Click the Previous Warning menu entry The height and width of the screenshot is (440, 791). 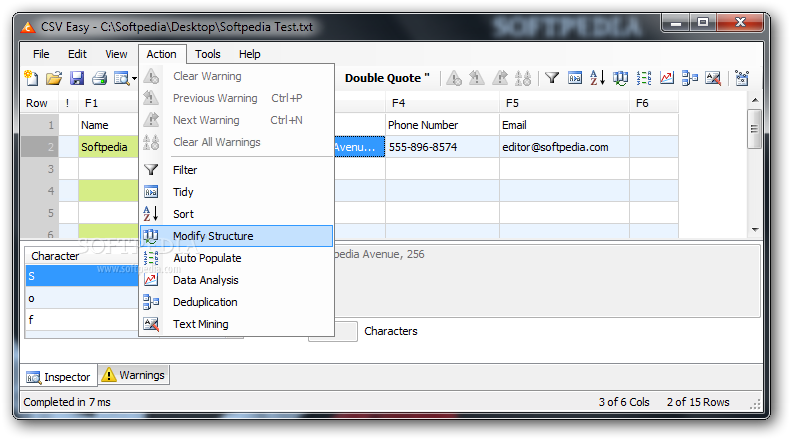[x=236, y=98]
